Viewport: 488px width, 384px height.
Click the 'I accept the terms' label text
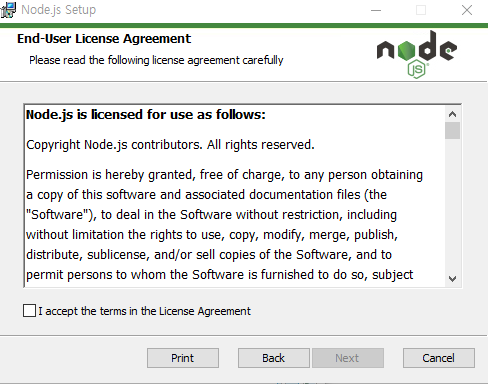144,311
